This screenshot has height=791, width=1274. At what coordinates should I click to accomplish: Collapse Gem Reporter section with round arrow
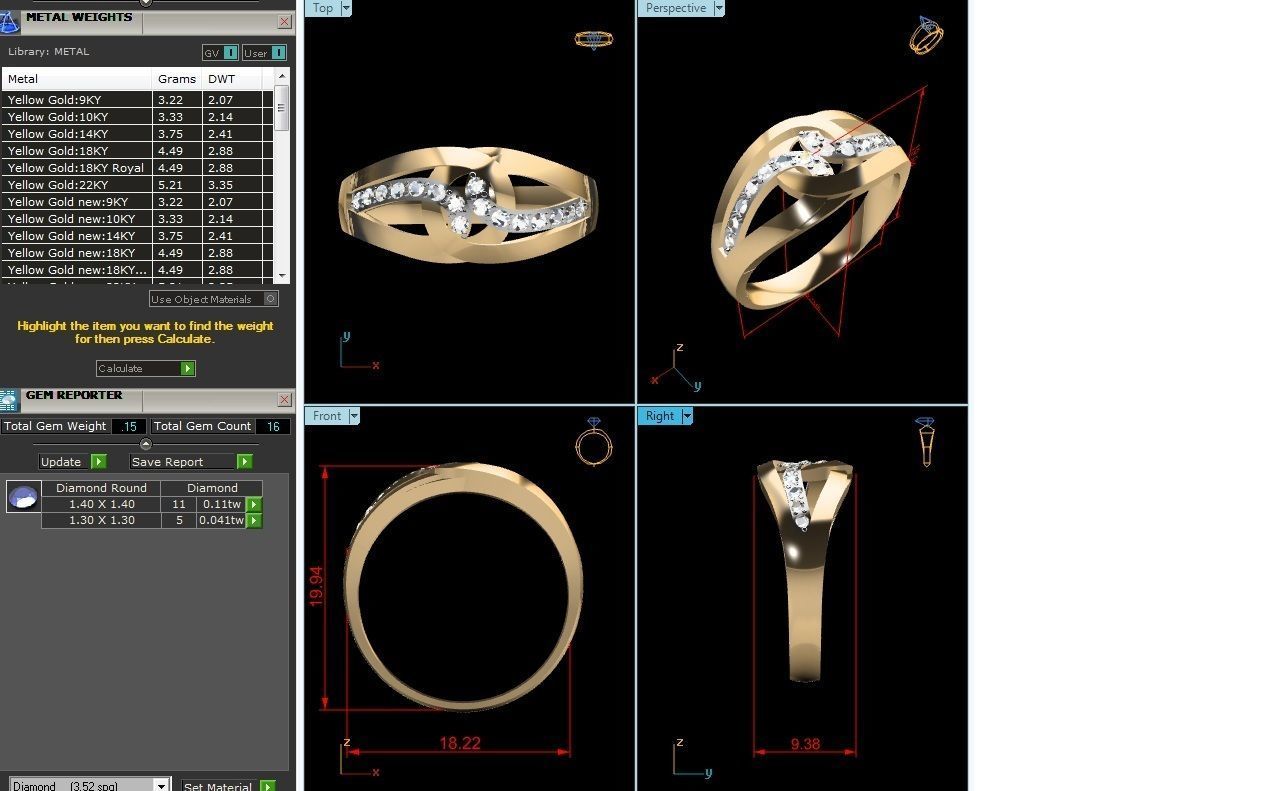point(146,444)
